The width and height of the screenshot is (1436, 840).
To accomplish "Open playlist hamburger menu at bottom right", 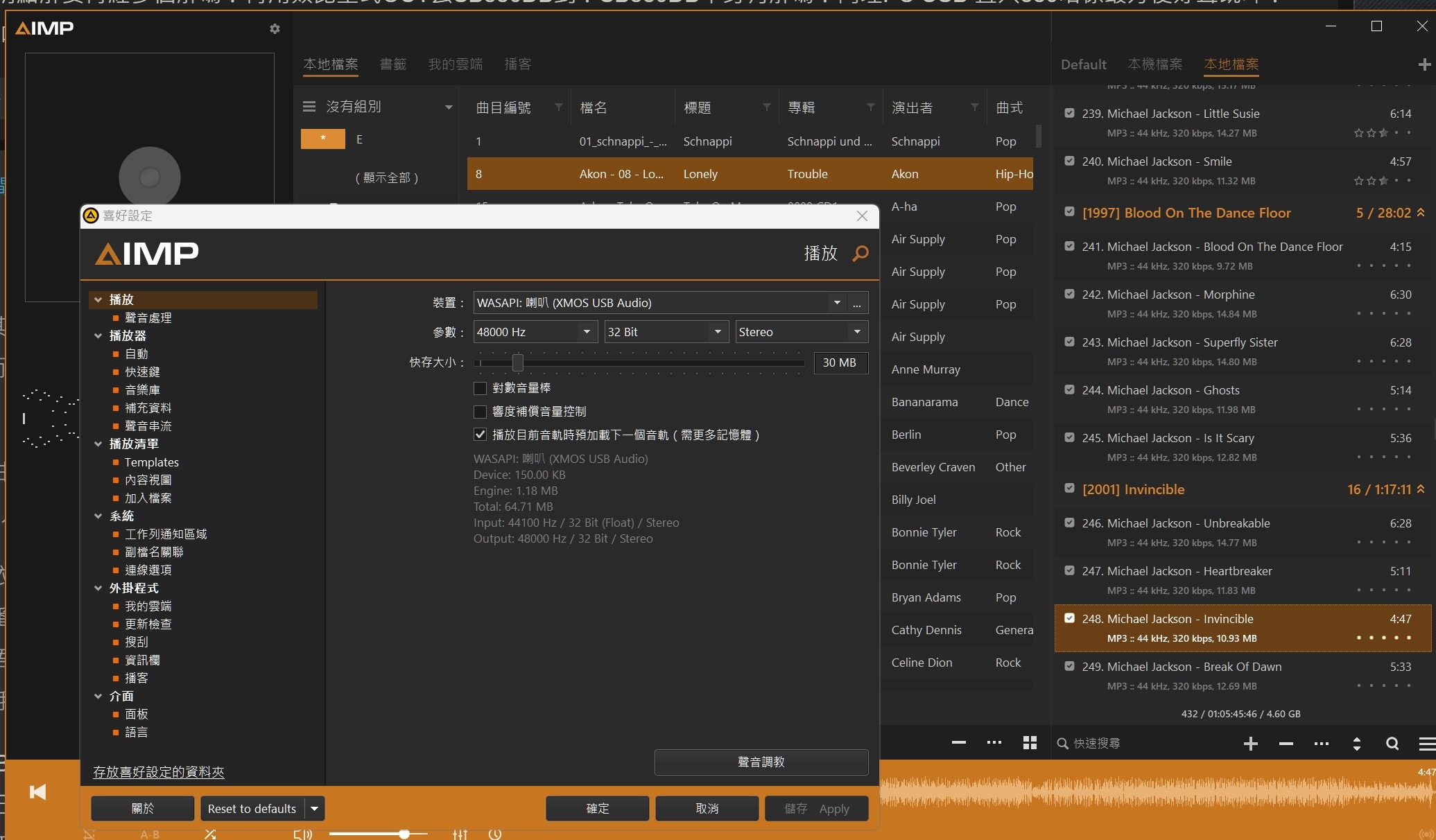I will 1427,744.
